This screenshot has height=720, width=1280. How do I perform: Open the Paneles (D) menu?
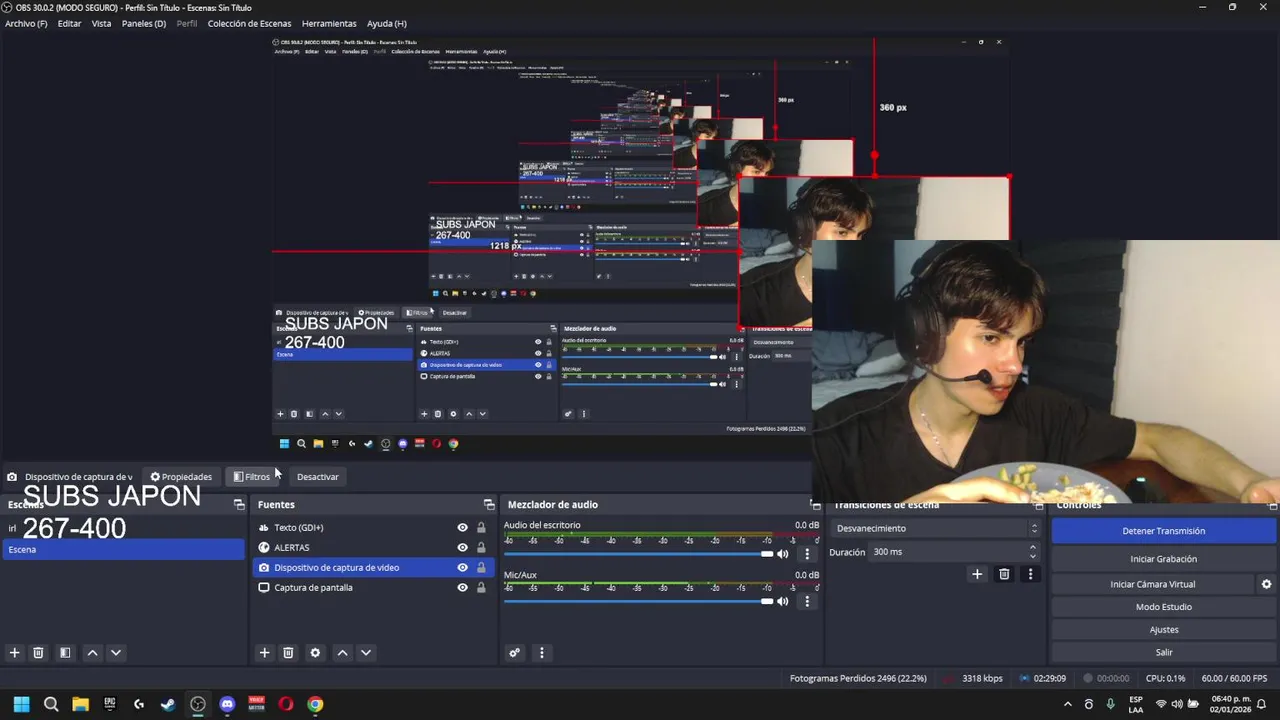coord(144,23)
